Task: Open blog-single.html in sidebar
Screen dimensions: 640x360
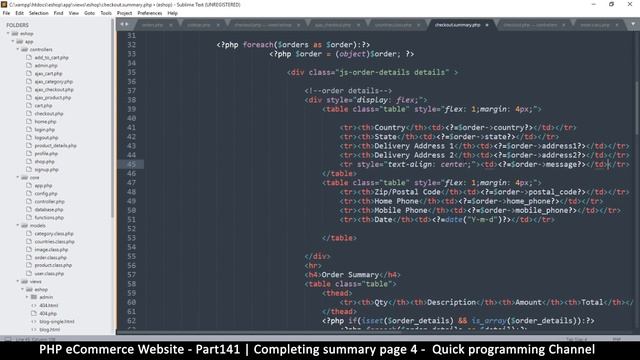Action: click(x=57, y=322)
